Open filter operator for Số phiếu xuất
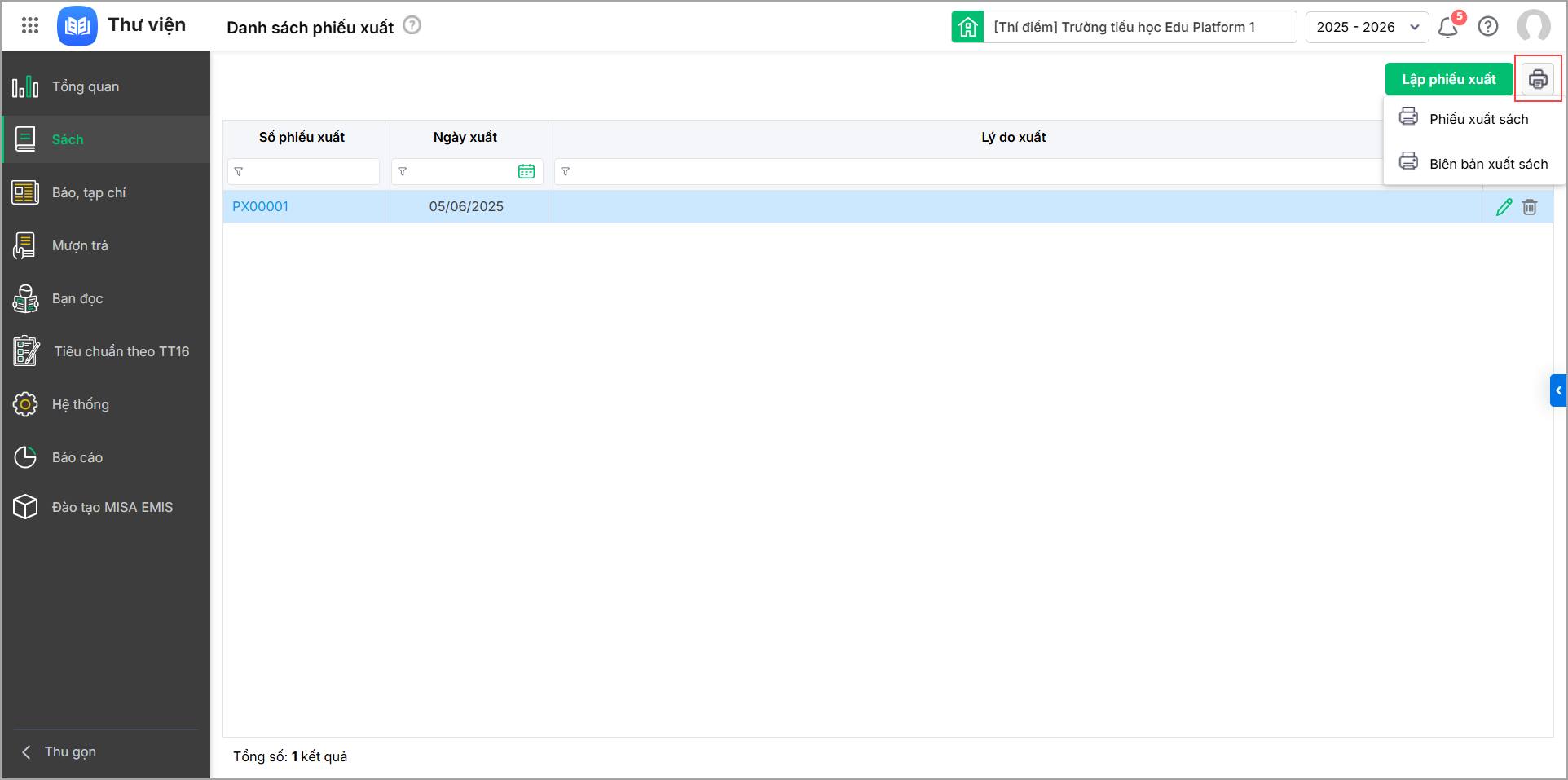Image resolution: width=1568 pixels, height=780 pixels. coord(239,172)
